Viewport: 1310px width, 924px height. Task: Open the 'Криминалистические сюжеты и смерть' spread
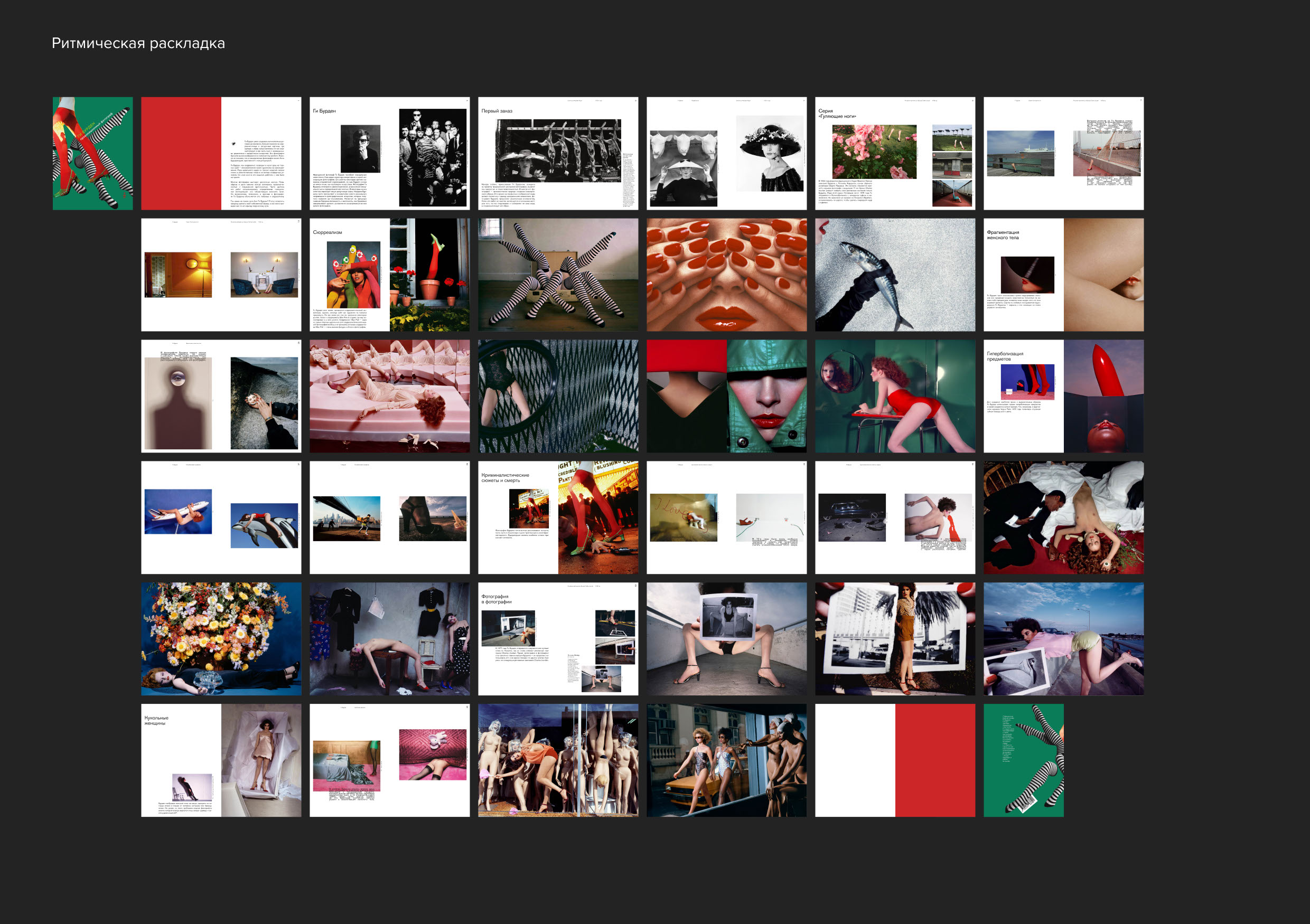[x=558, y=517]
